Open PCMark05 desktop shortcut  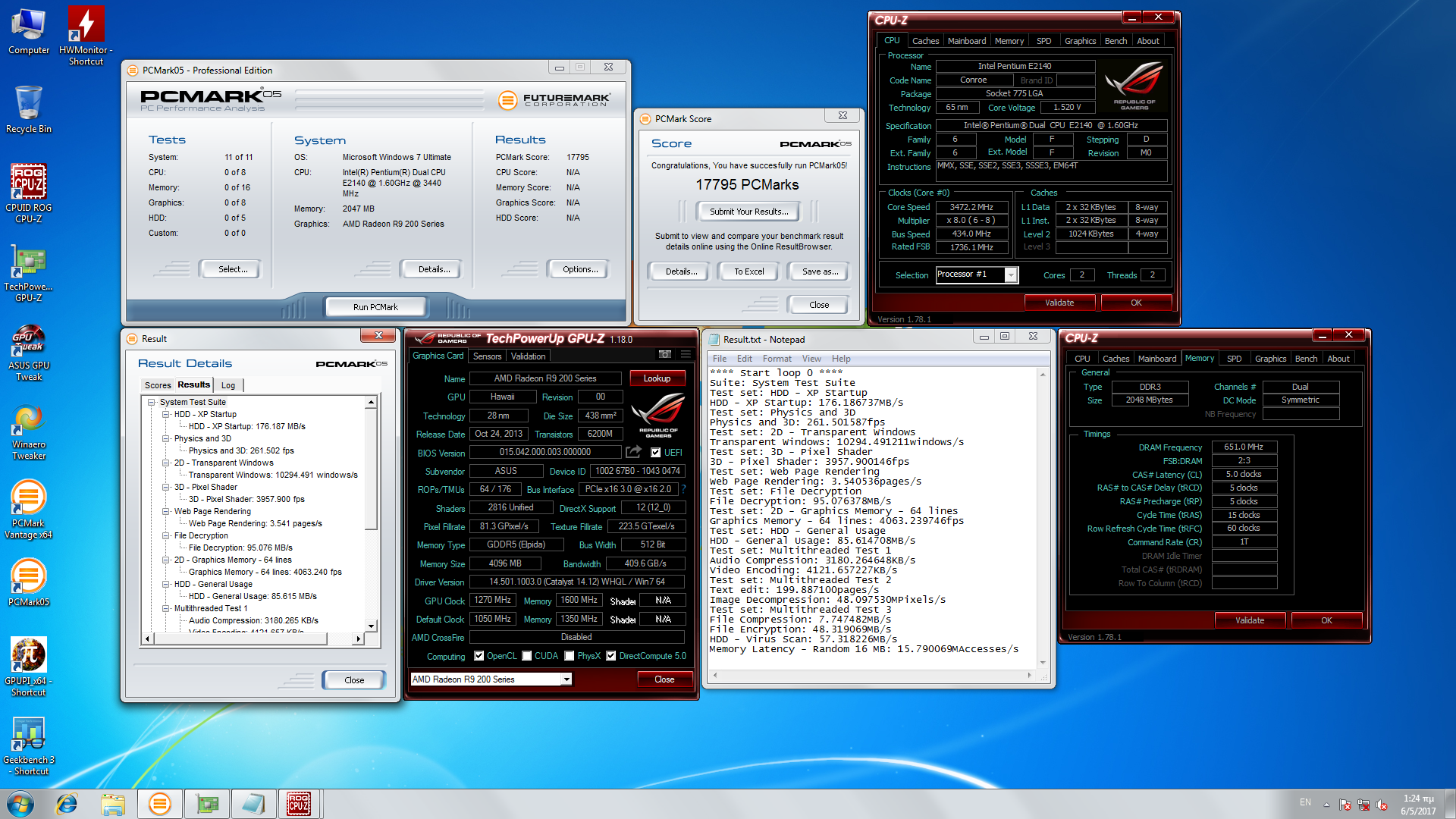pos(29,582)
